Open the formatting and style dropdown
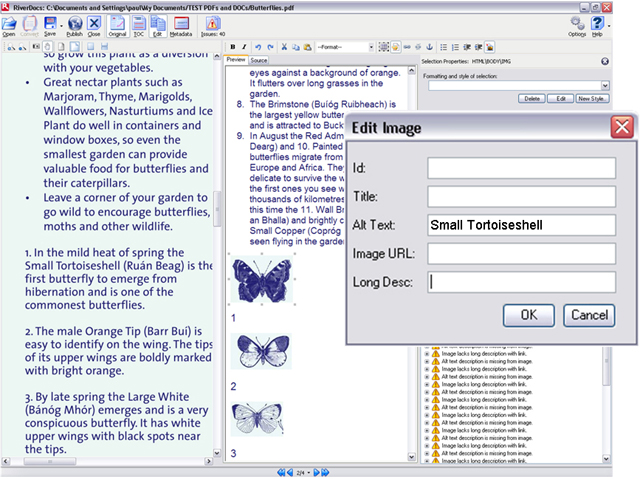 tap(605, 85)
